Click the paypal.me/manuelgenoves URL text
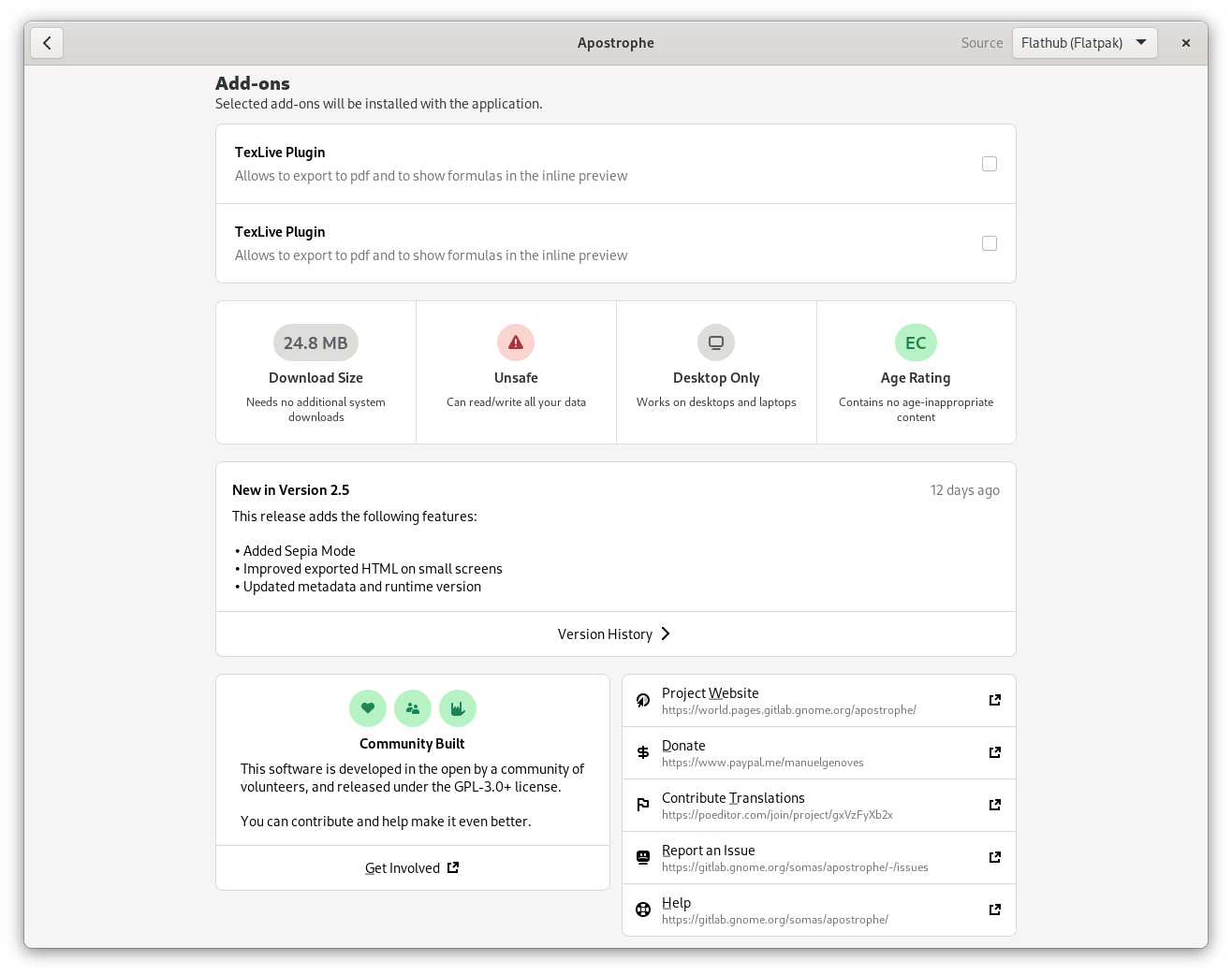 click(x=763, y=763)
